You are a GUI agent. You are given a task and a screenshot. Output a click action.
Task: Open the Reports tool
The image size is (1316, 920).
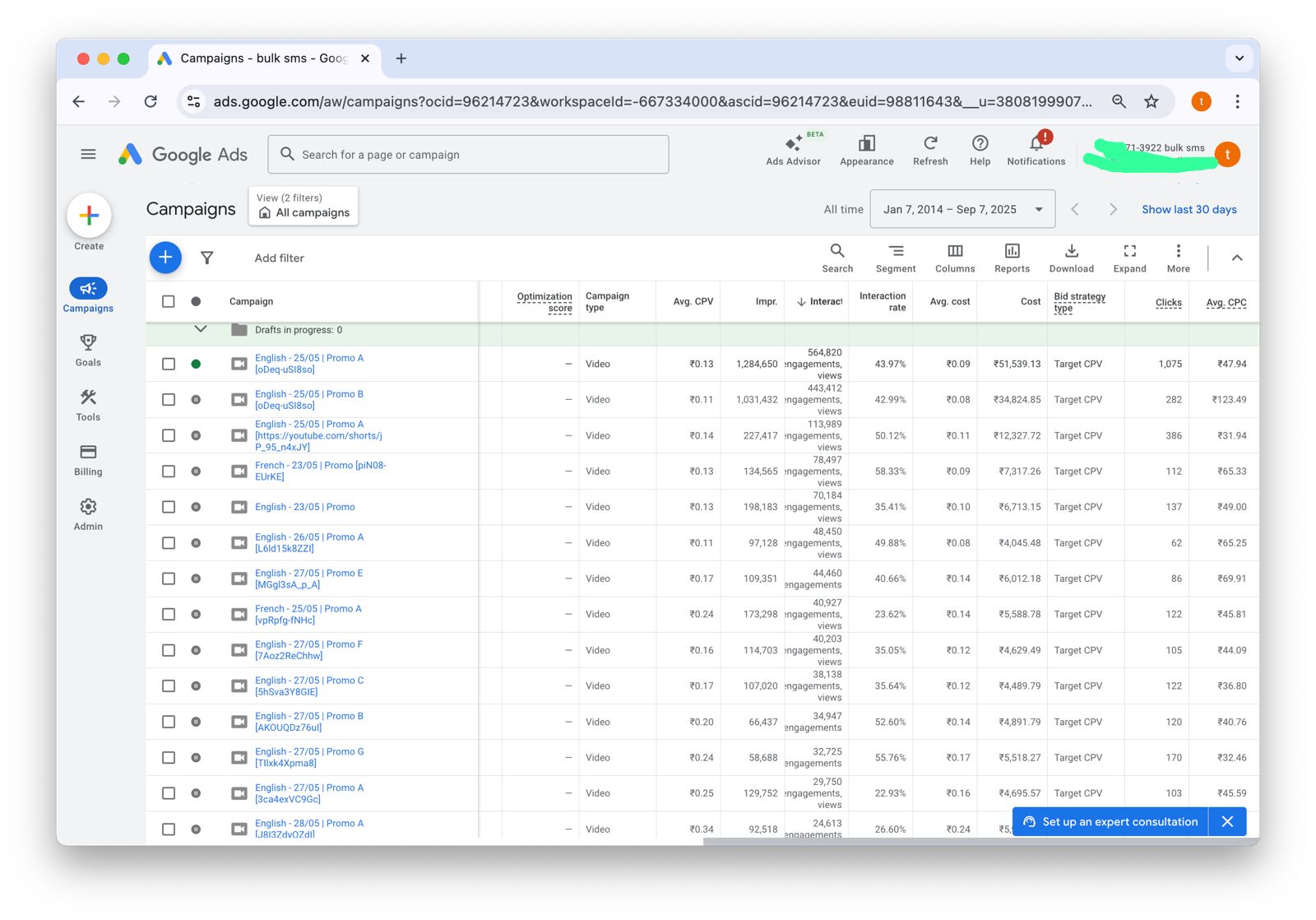(1012, 258)
